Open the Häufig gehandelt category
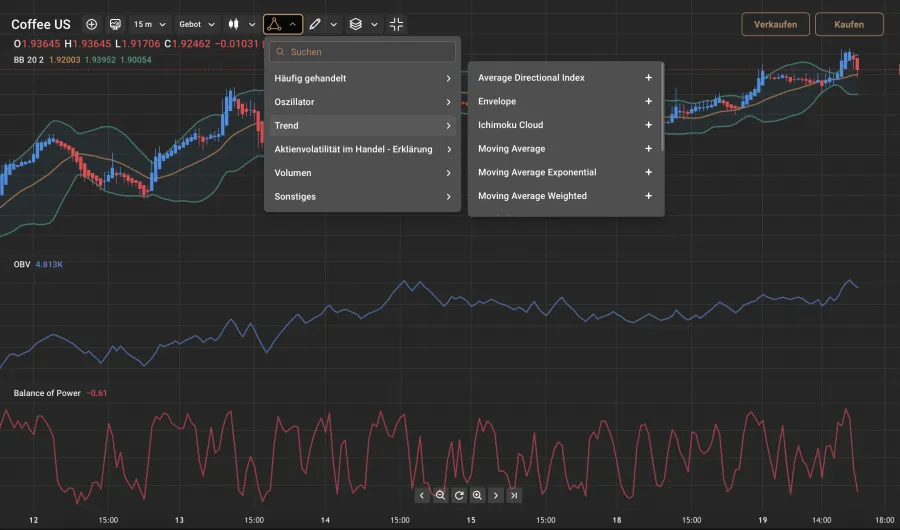Screen dimensions: 900x530 (362, 78)
